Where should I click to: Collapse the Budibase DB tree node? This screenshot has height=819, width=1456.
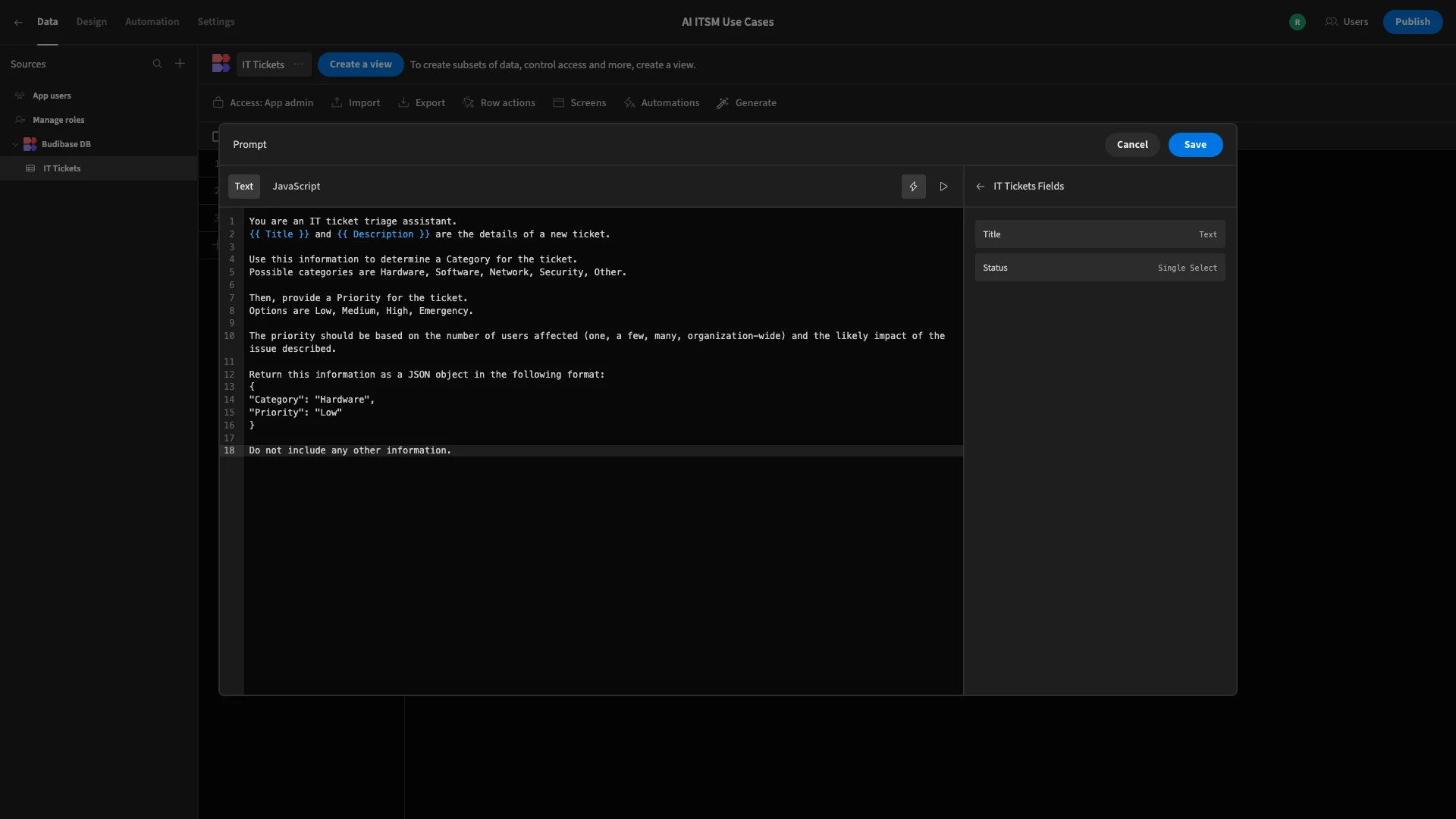coord(15,144)
